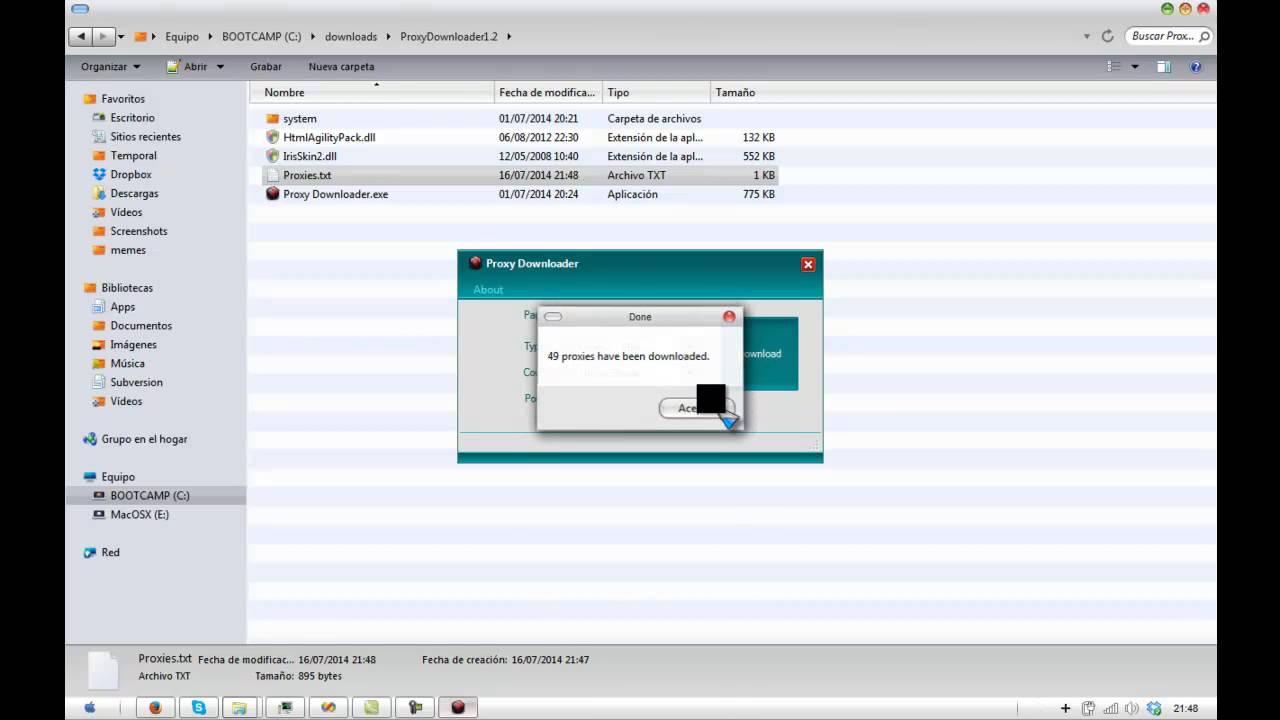Click Nueva carpeta in the toolbar
Screen dimensions: 1280x720
pyautogui.click(x=341, y=67)
